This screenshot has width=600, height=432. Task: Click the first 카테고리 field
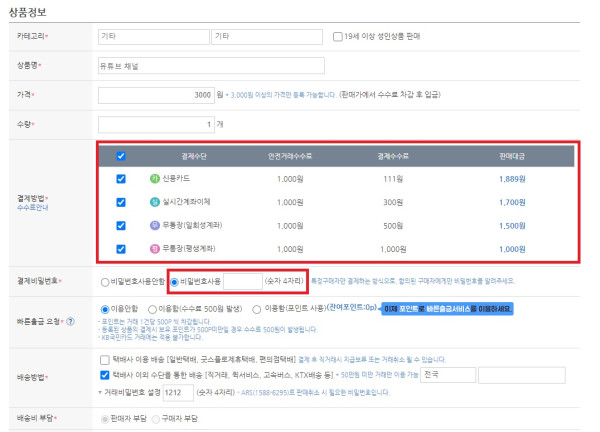tap(152, 38)
